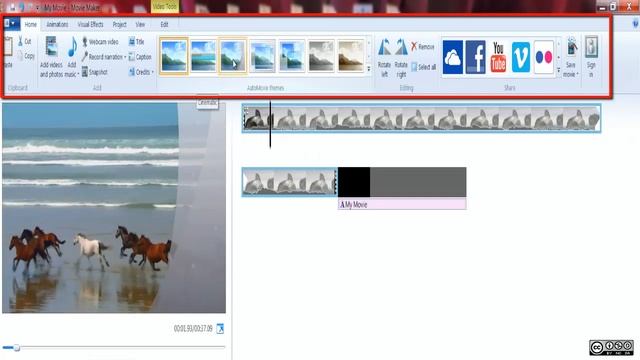This screenshot has height=360, width=640.
Task: Click Webcam video
Action: click(x=100, y=42)
